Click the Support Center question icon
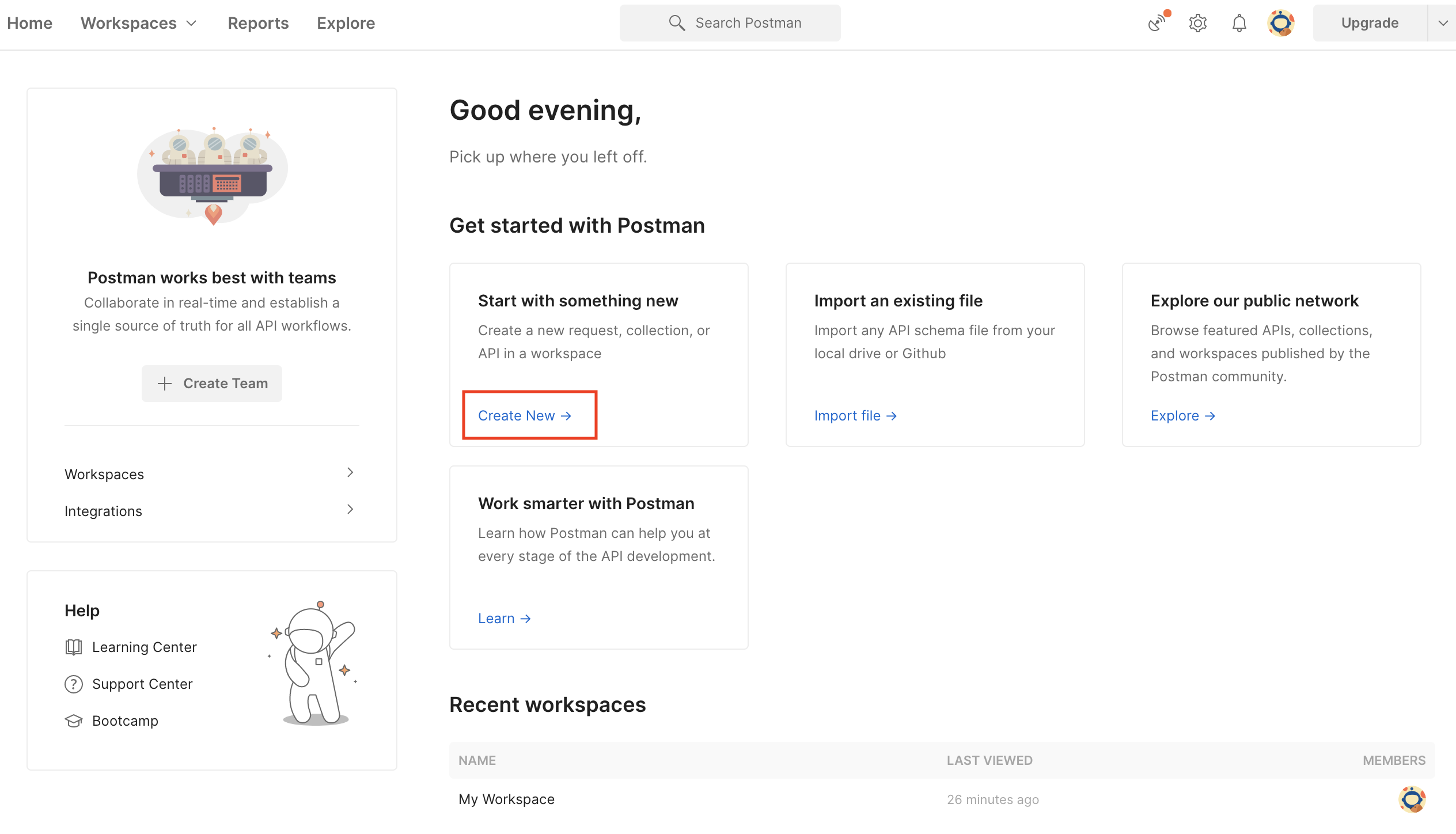 (x=74, y=684)
